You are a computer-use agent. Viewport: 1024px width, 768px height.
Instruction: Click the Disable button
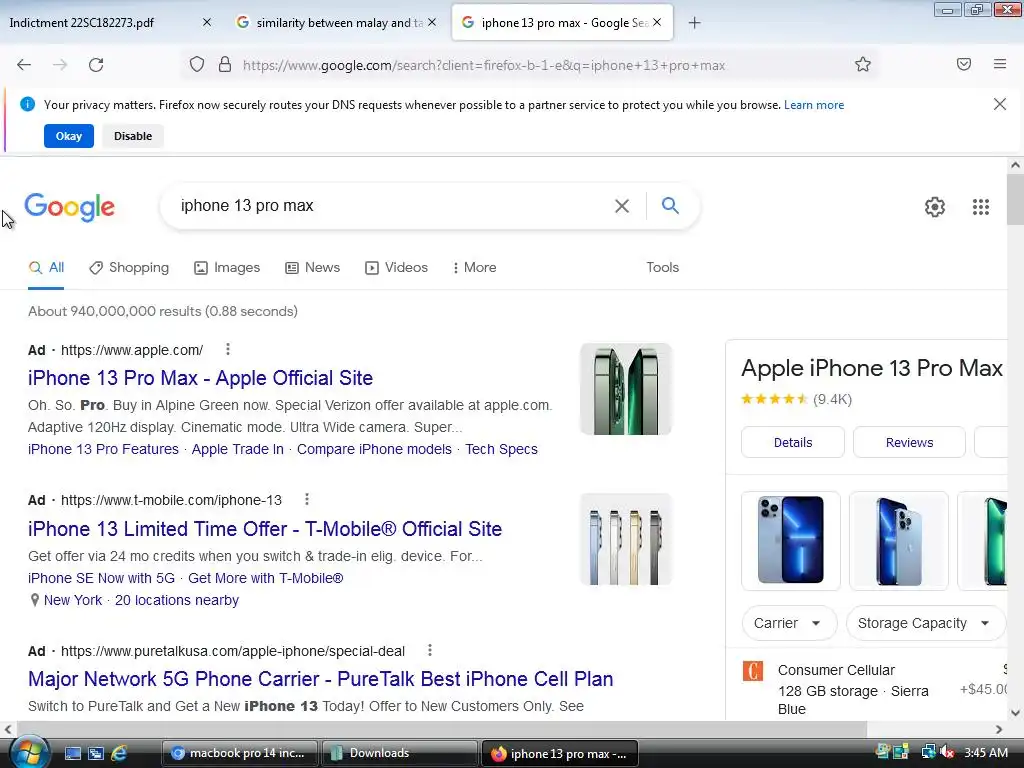(x=133, y=136)
